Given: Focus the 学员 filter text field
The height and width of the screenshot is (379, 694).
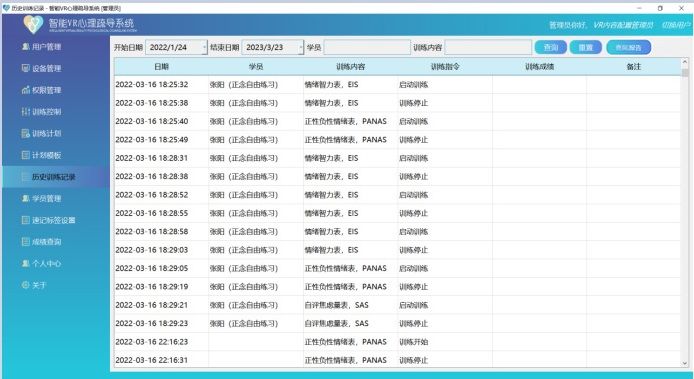Looking at the screenshot, I should pos(367,47).
